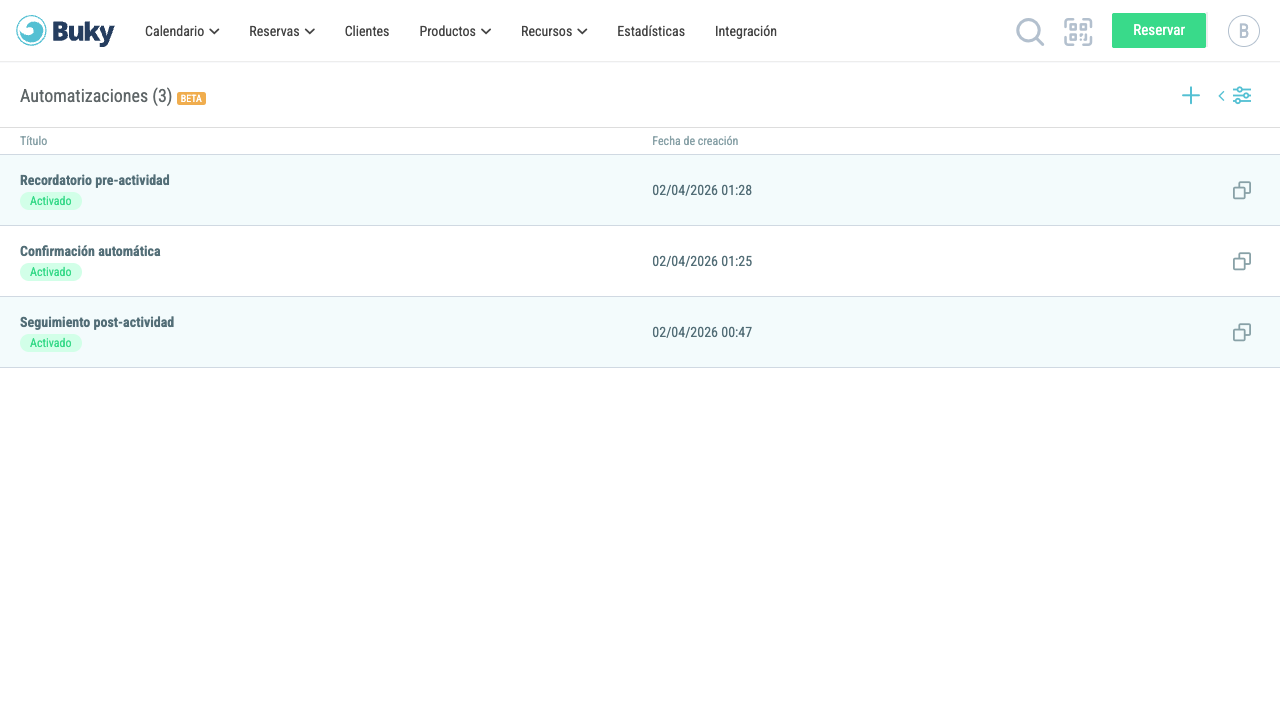Screen dimensions: 1280x720
Task: Open the user avatar B menu
Action: (1244, 31)
